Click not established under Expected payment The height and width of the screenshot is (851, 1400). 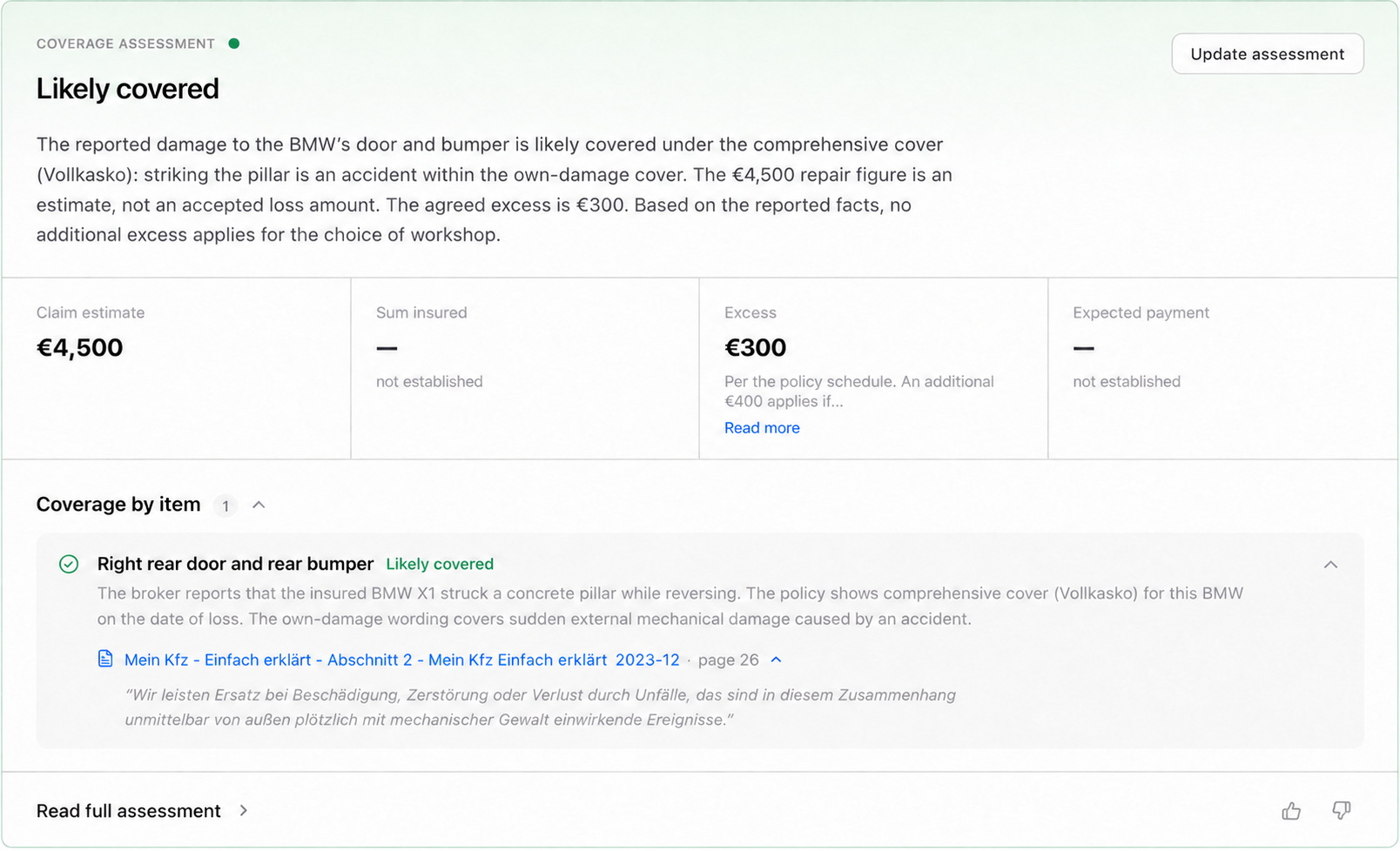(1127, 381)
